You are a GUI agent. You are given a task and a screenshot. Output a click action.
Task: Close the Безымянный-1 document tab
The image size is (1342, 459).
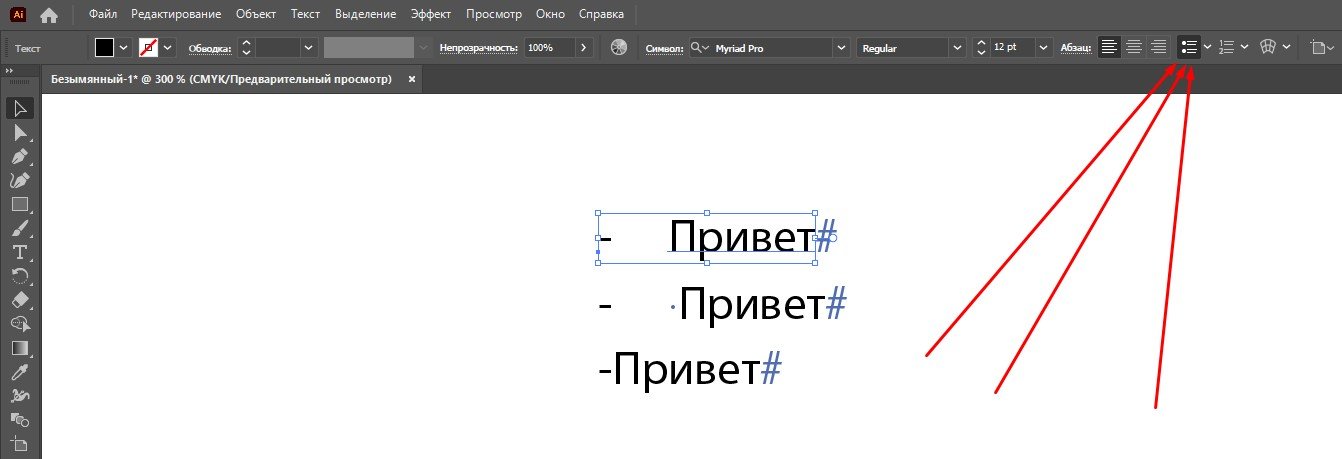point(412,79)
